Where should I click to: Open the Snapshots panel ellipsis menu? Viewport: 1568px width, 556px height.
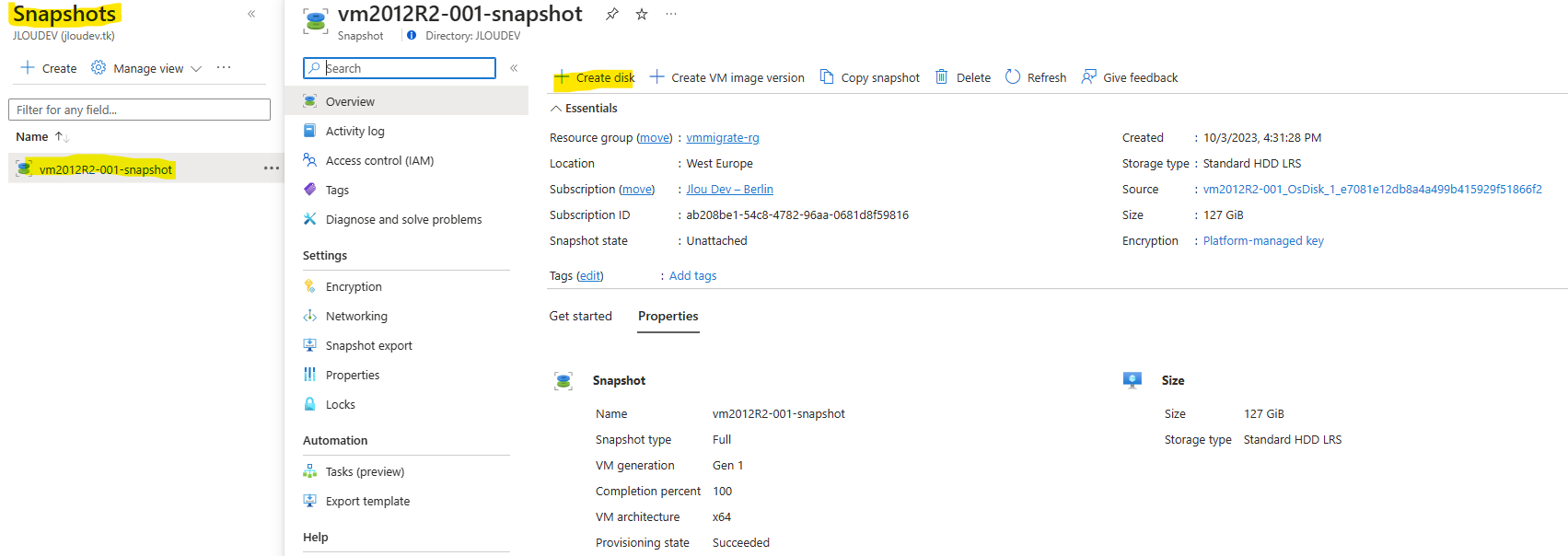224,68
